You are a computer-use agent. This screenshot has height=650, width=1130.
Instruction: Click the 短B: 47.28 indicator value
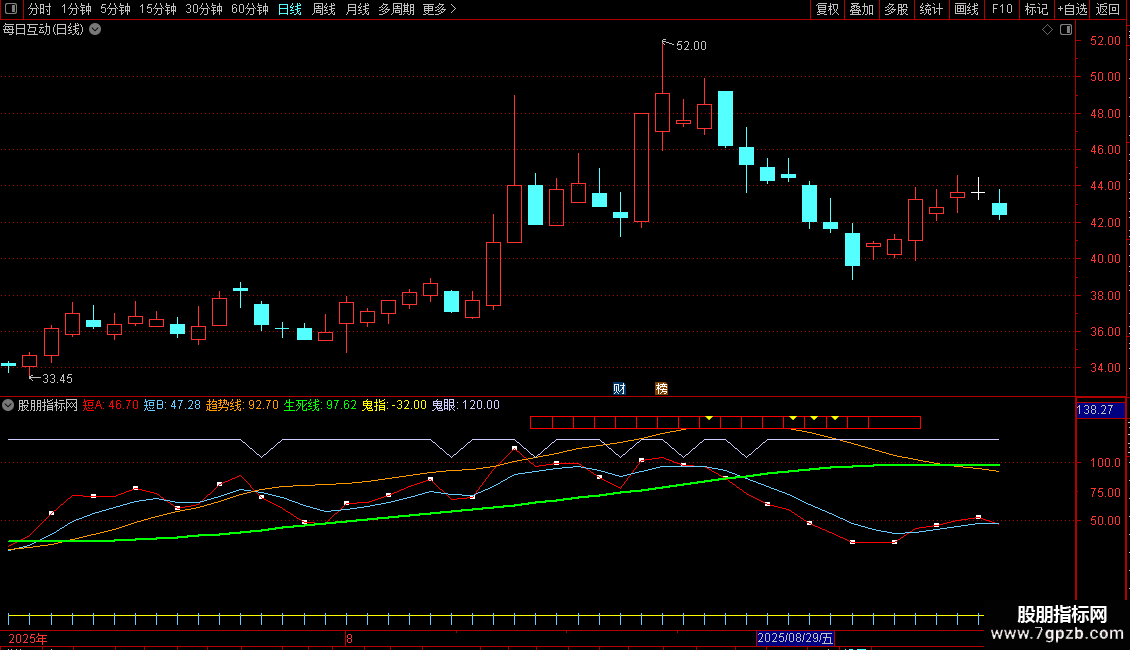pos(172,405)
